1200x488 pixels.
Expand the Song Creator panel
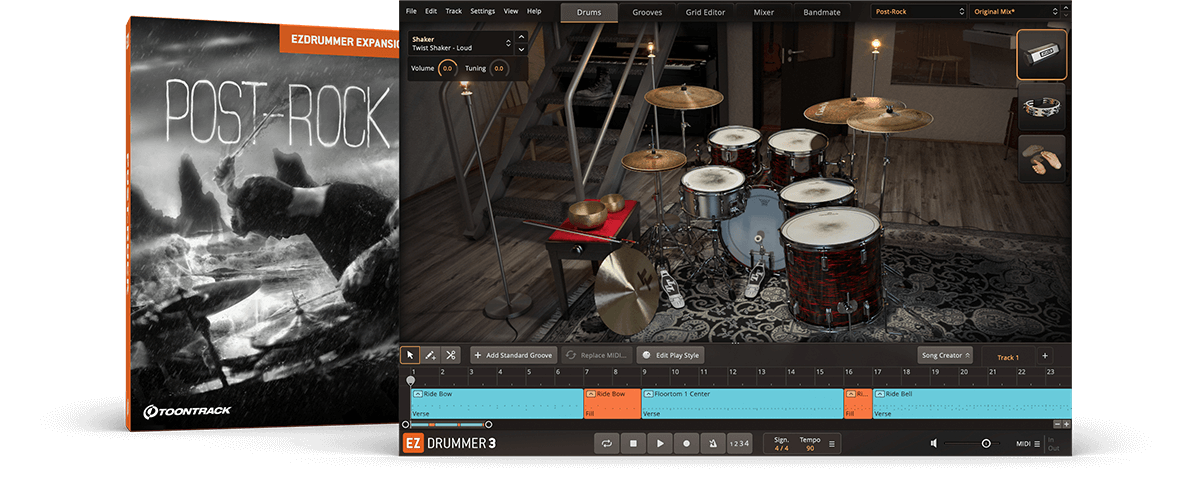(944, 356)
